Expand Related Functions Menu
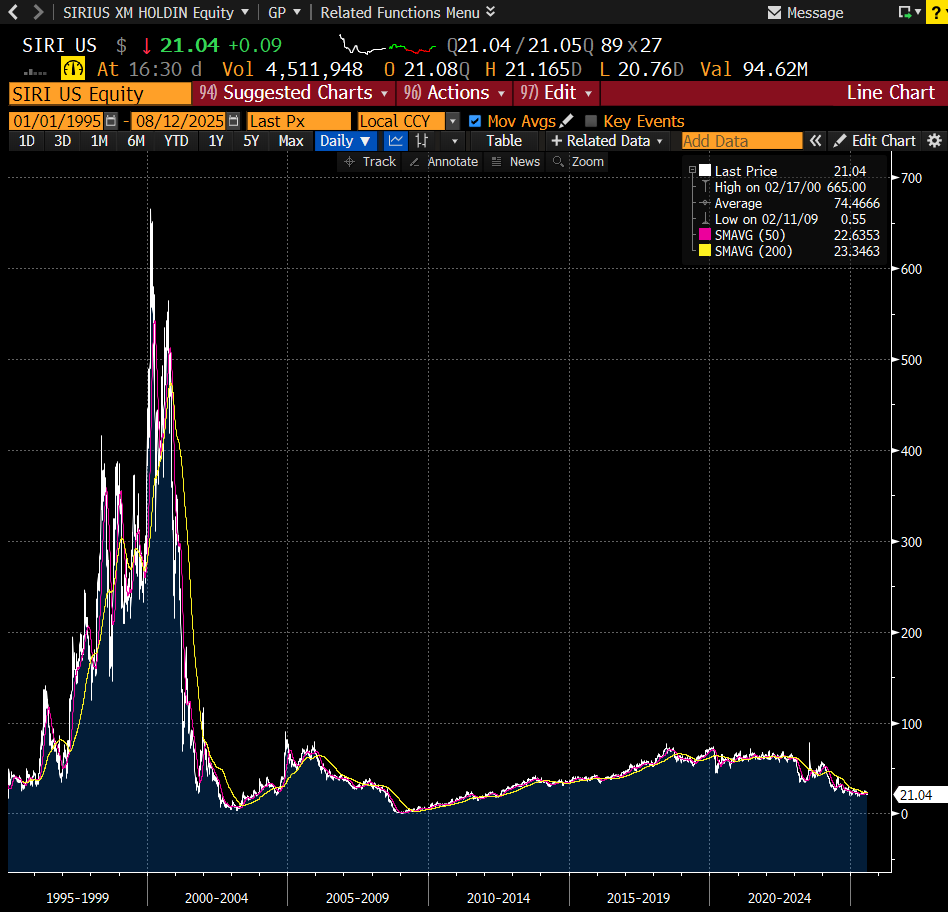Image resolution: width=948 pixels, height=912 pixels. (x=407, y=12)
